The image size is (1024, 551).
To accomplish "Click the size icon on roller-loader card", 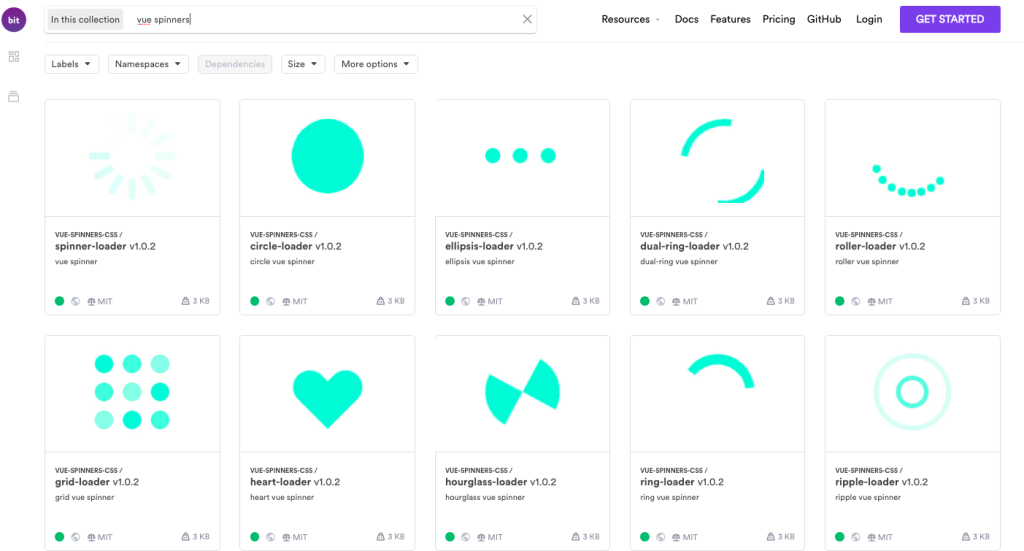I will pyautogui.click(x=965, y=301).
